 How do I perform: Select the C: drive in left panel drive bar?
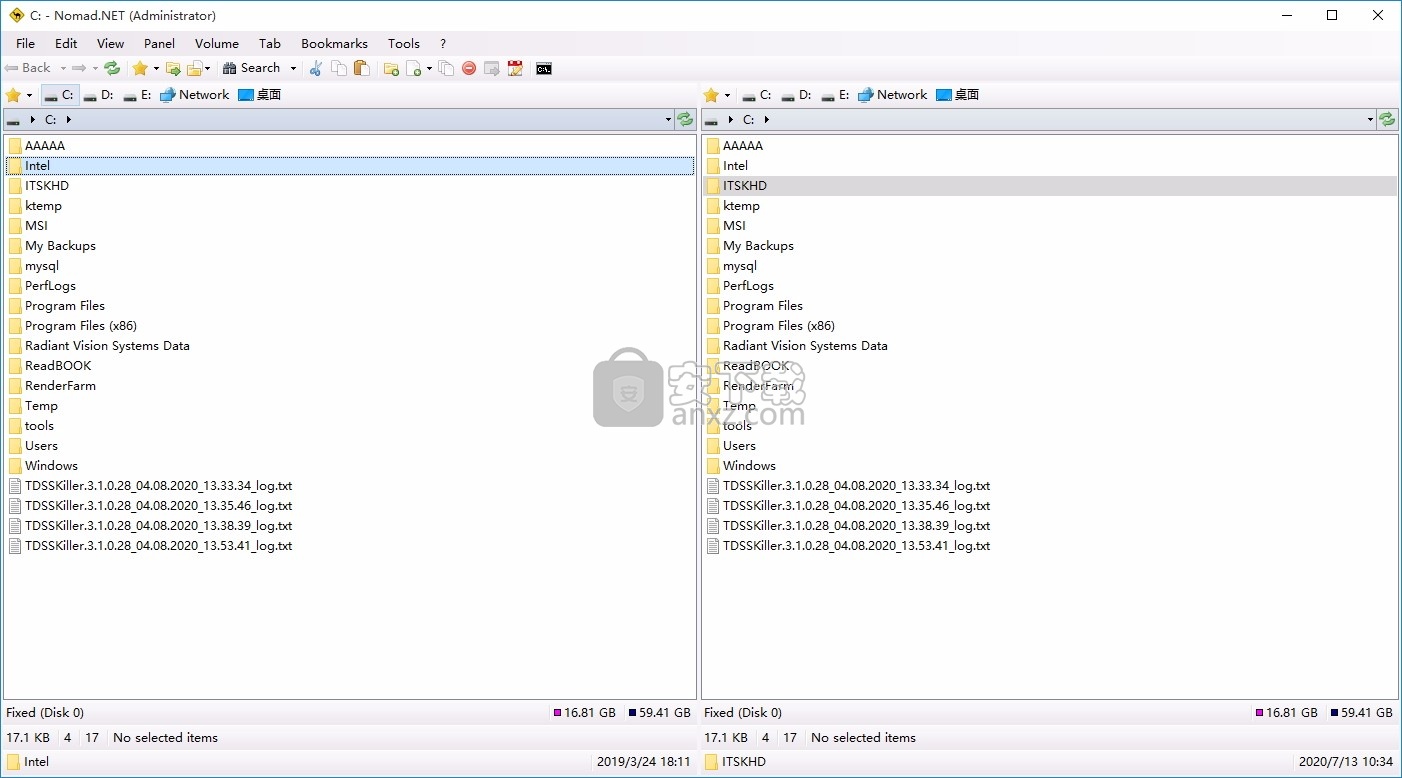[x=59, y=95]
